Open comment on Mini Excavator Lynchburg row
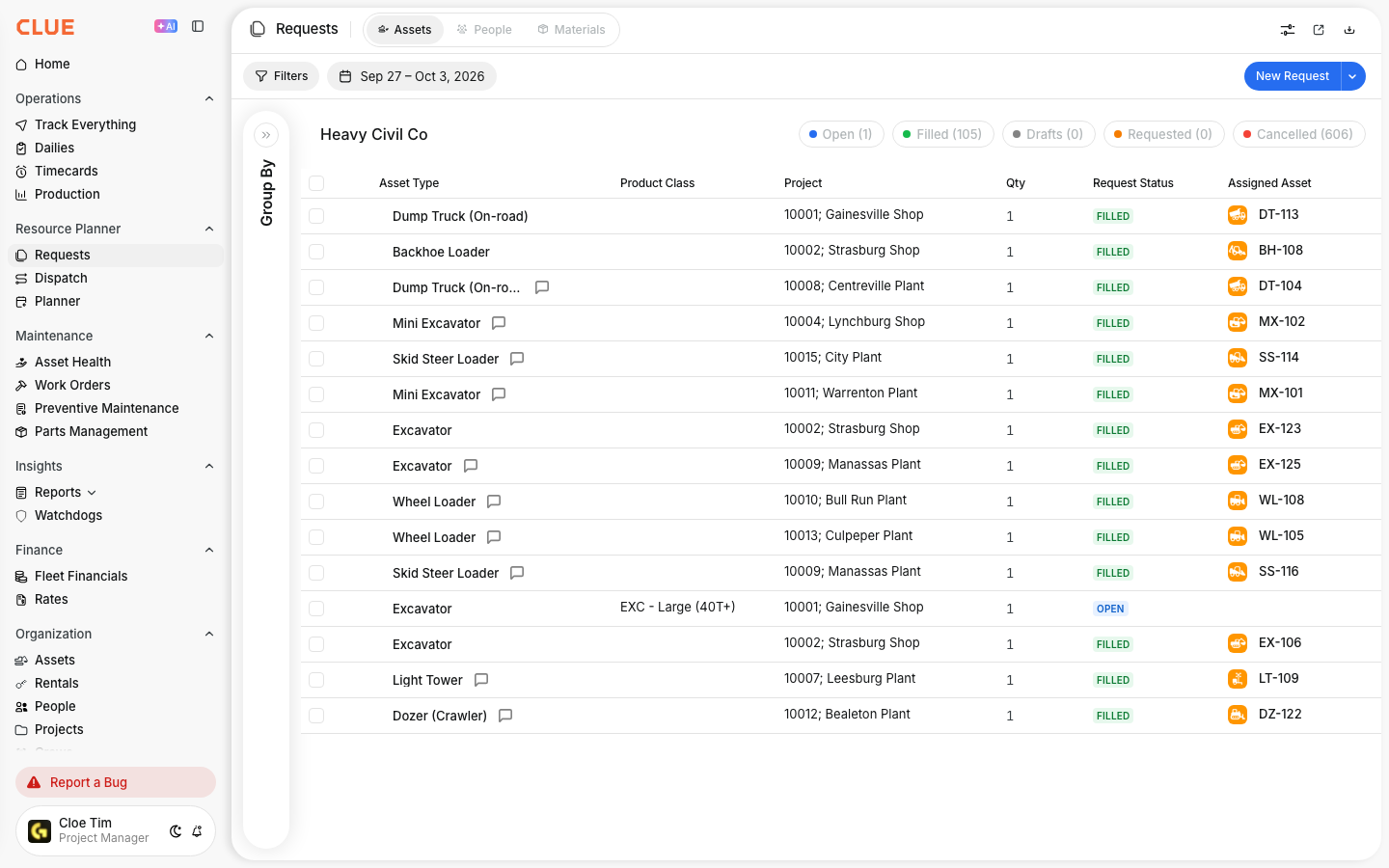The width and height of the screenshot is (1389, 868). pos(499,323)
